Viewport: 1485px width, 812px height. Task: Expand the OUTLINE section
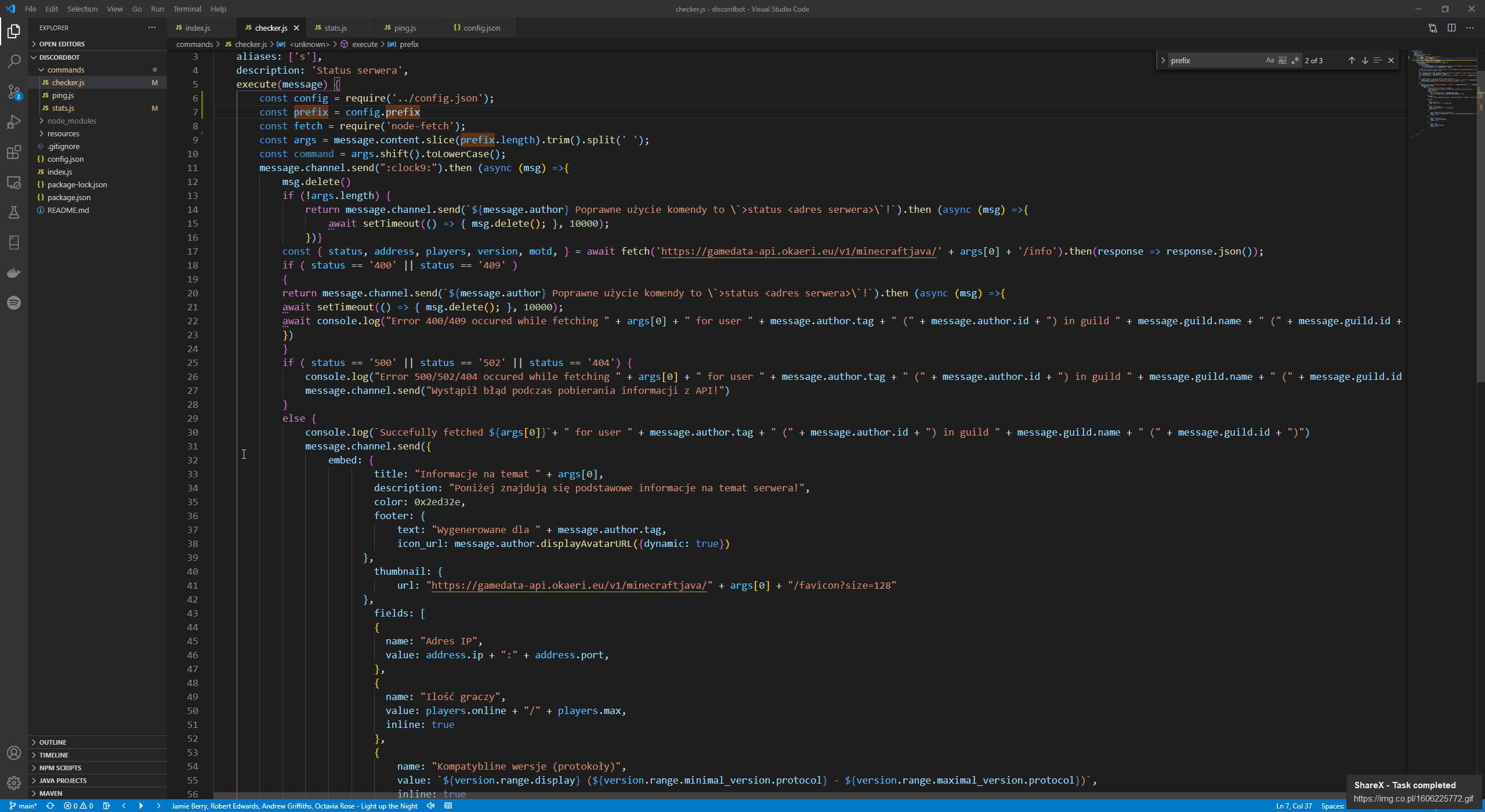pyautogui.click(x=53, y=742)
